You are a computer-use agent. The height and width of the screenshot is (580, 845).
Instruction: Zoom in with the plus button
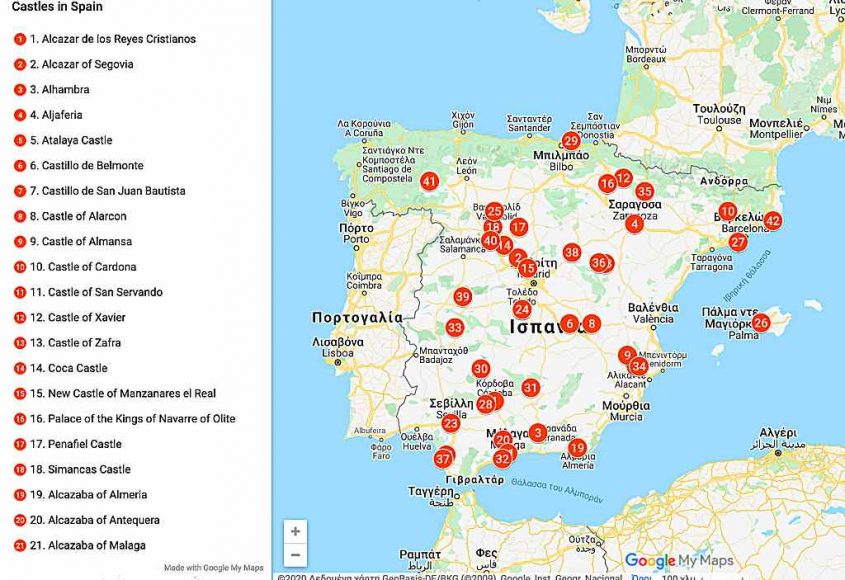pos(295,531)
